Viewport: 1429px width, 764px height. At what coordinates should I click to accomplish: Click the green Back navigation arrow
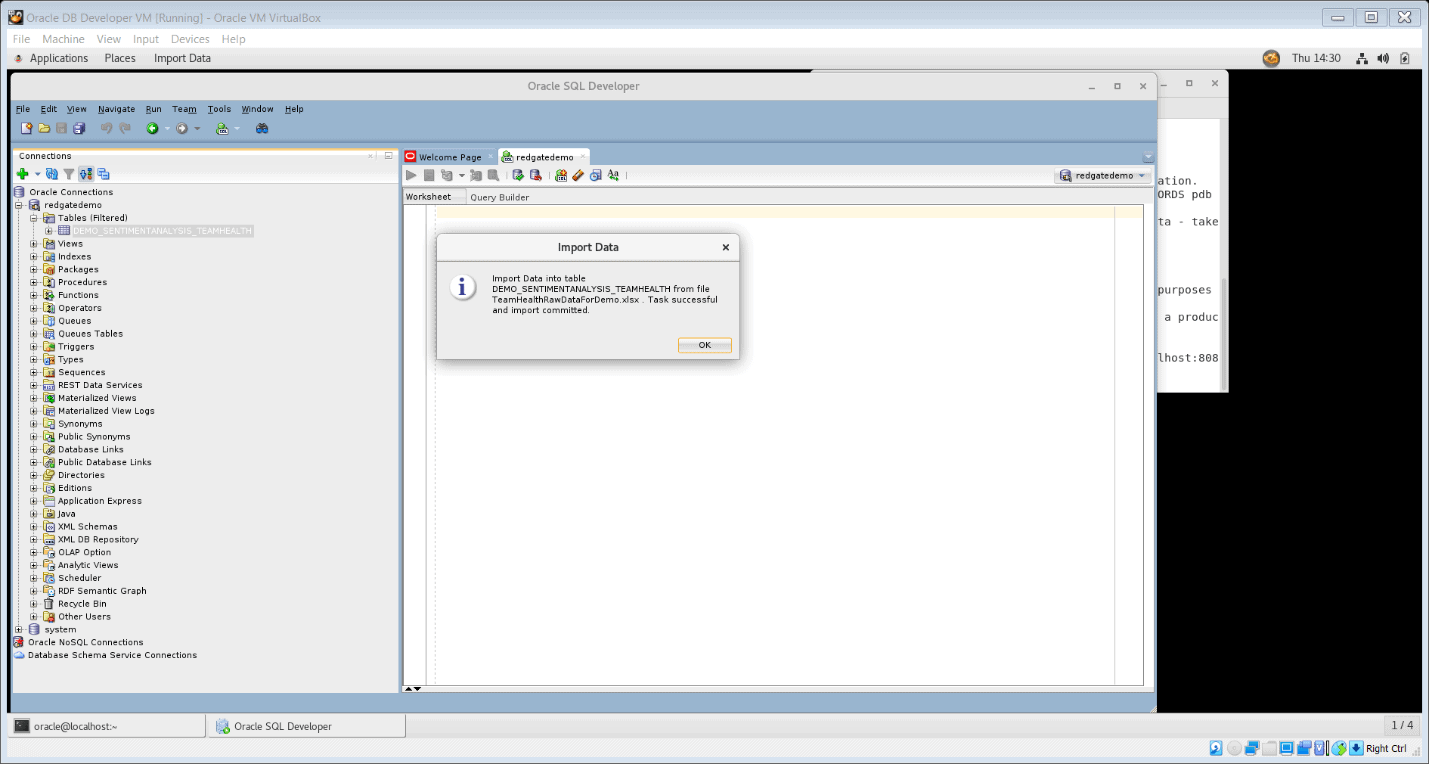coord(152,128)
